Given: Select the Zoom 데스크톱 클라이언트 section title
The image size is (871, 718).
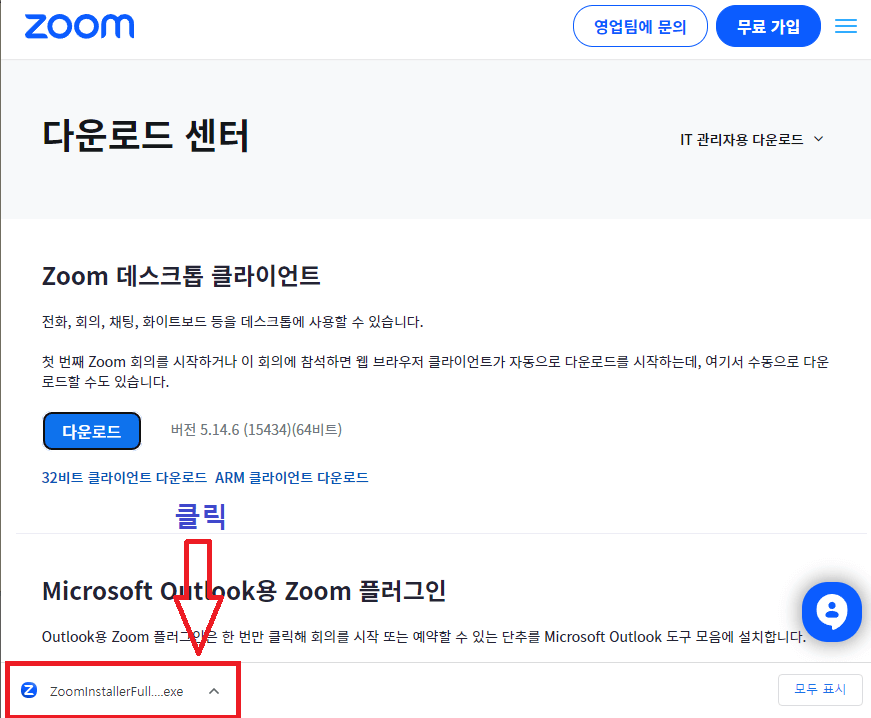Looking at the screenshot, I should coord(182,276).
